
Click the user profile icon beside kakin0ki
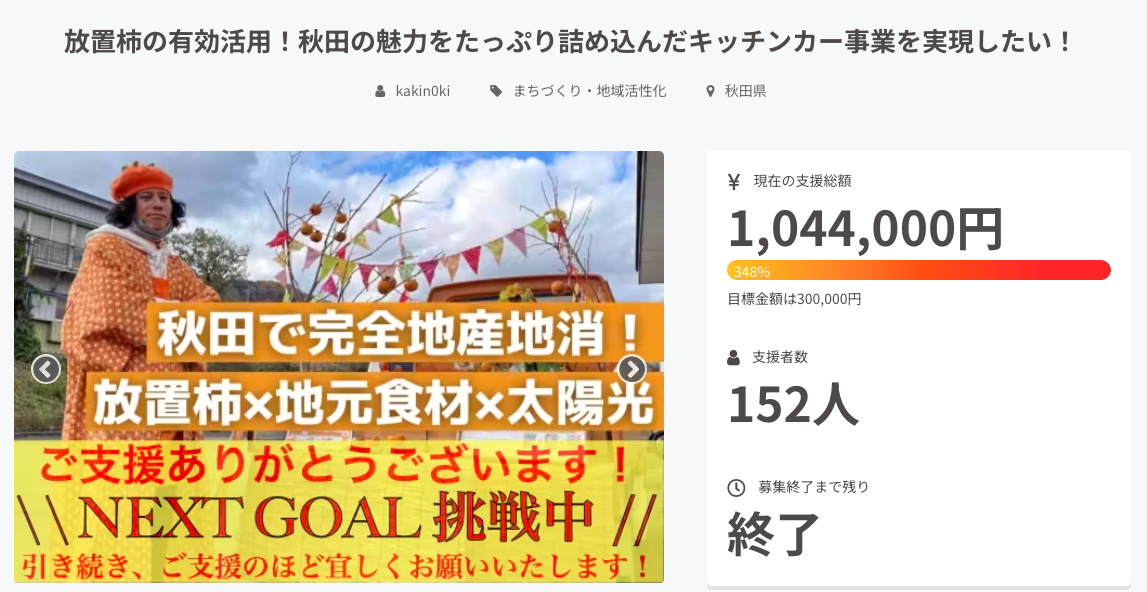[380, 91]
